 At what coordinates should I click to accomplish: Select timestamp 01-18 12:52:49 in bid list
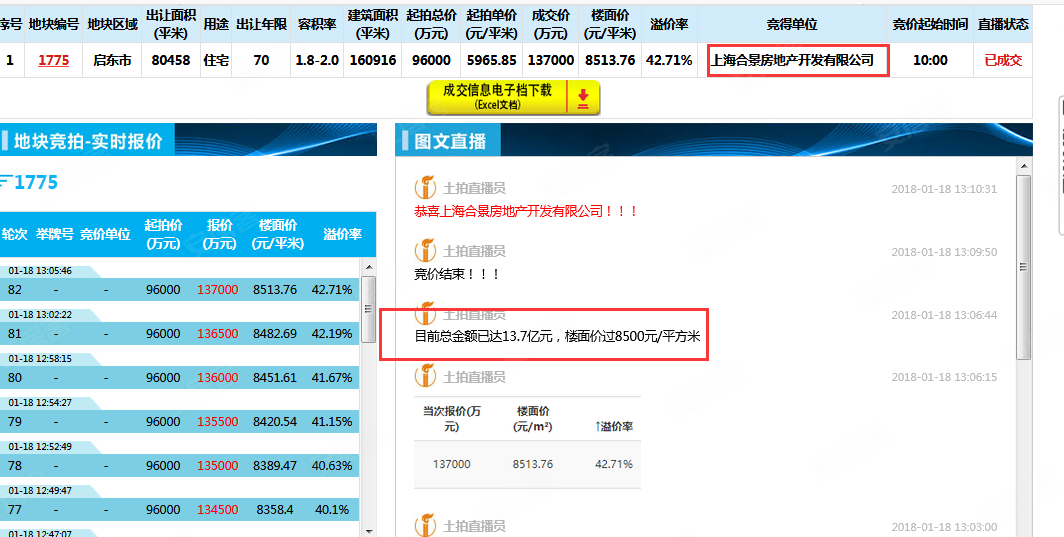pyautogui.click(x=40, y=447)
